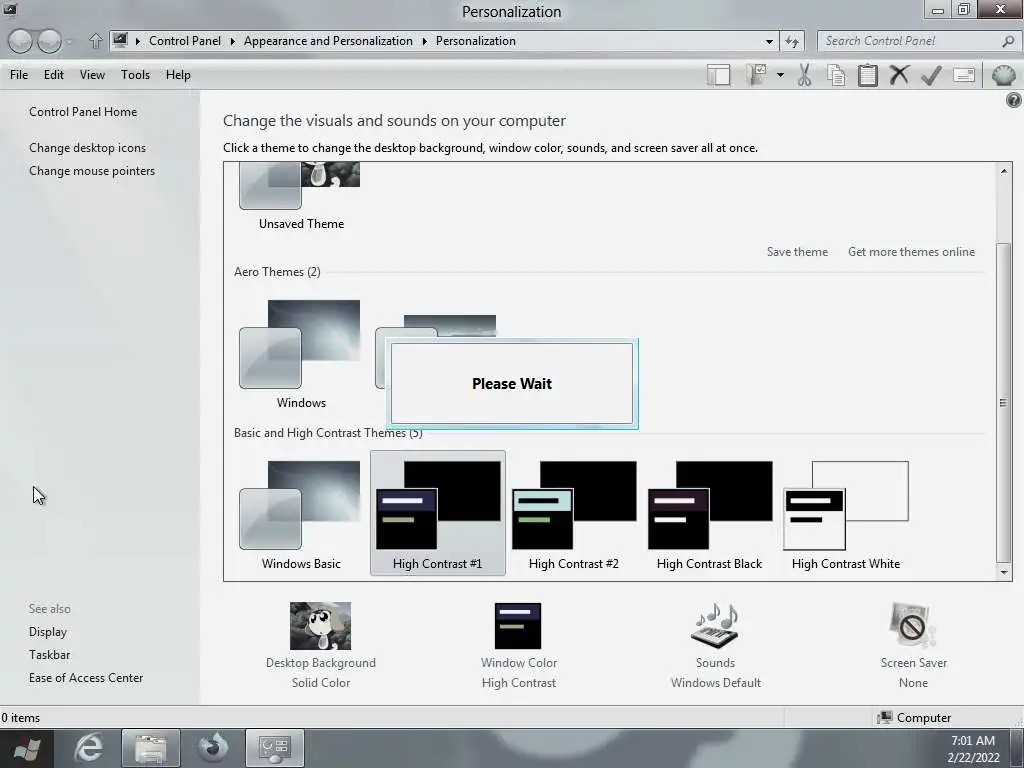Select the Unsaved Theme thumbnail
This screenshot has width=1024, height=768.
pos(301,196)
